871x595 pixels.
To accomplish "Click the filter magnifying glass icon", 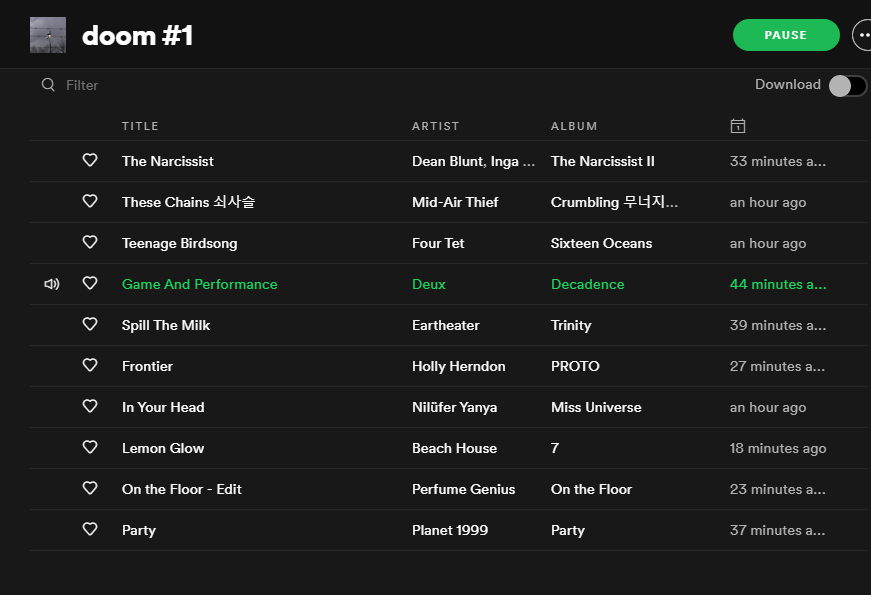I will pyautogui.click(x=48, y=85).
